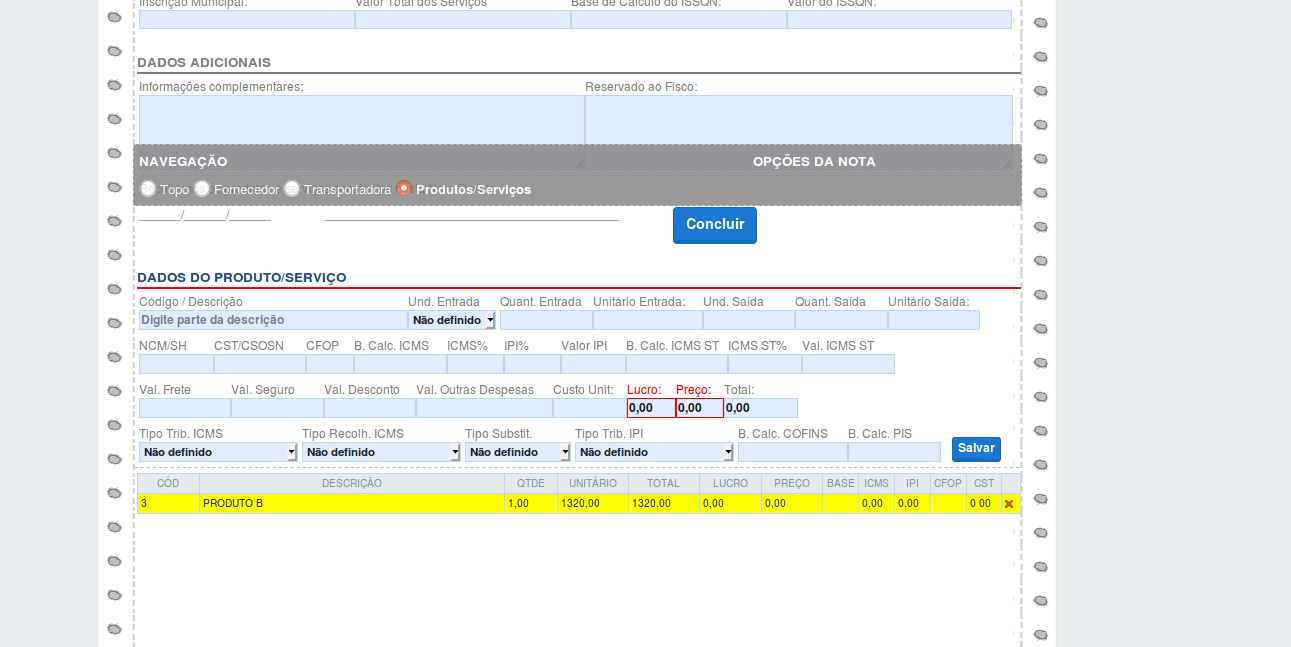Delete the PRODUTO B row with red X
The width and height of the screenshot is (1291, 647).
click(x=1008, y=504)
